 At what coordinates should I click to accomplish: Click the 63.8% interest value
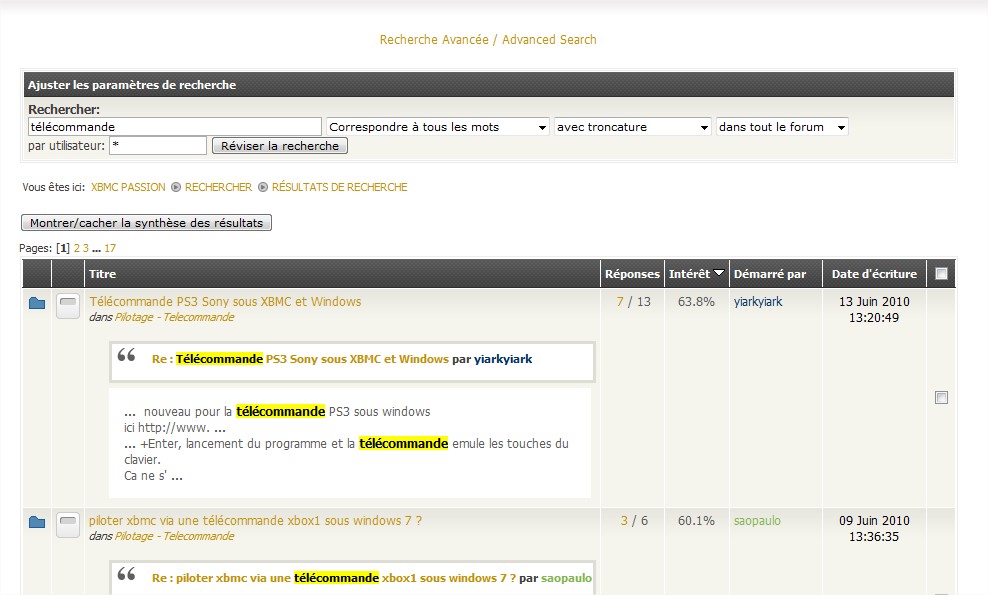click(x=696, y=302)
